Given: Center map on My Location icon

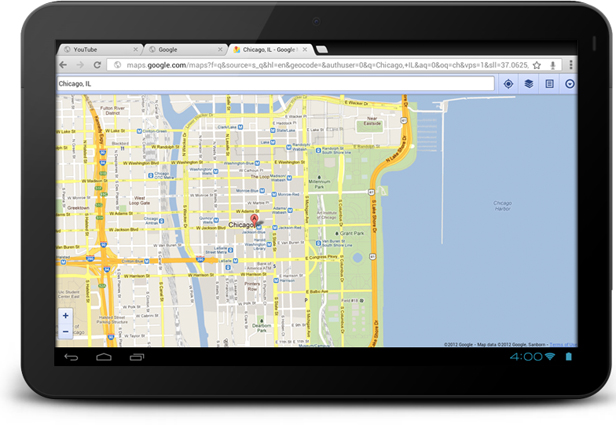Looking at the screenshot, I should [x=508, y=84].
